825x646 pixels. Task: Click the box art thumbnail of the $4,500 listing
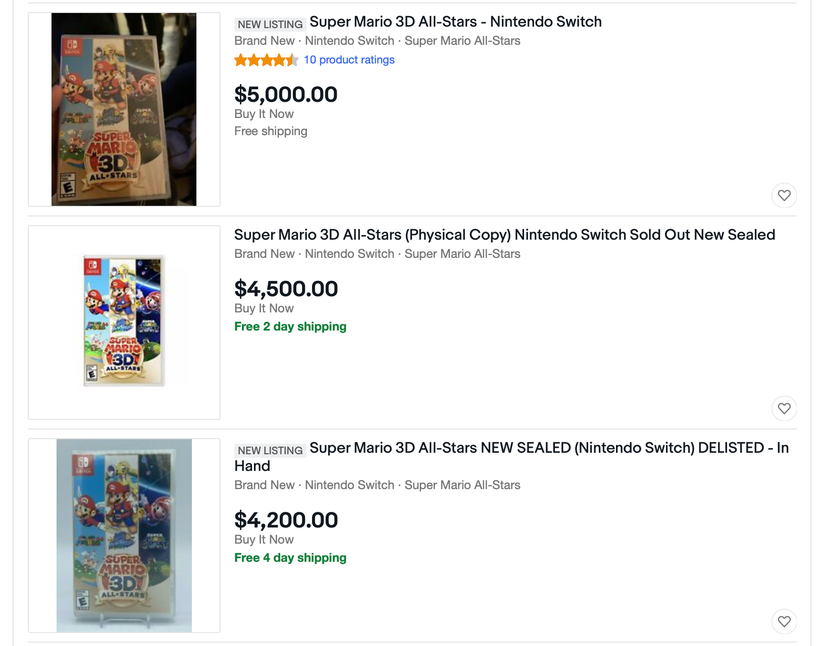pos(124,320)
